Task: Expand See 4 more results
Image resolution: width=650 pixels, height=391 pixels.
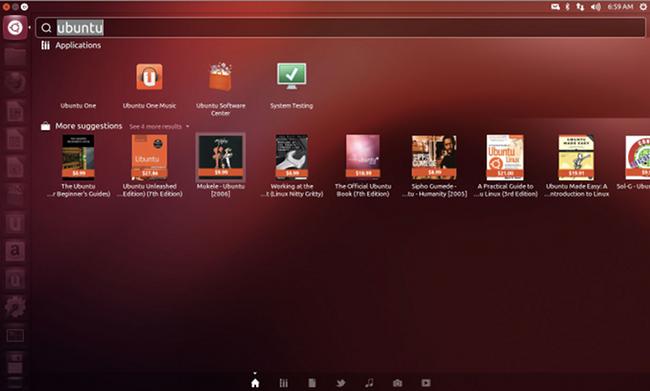Action: click(x=159, y=126)
